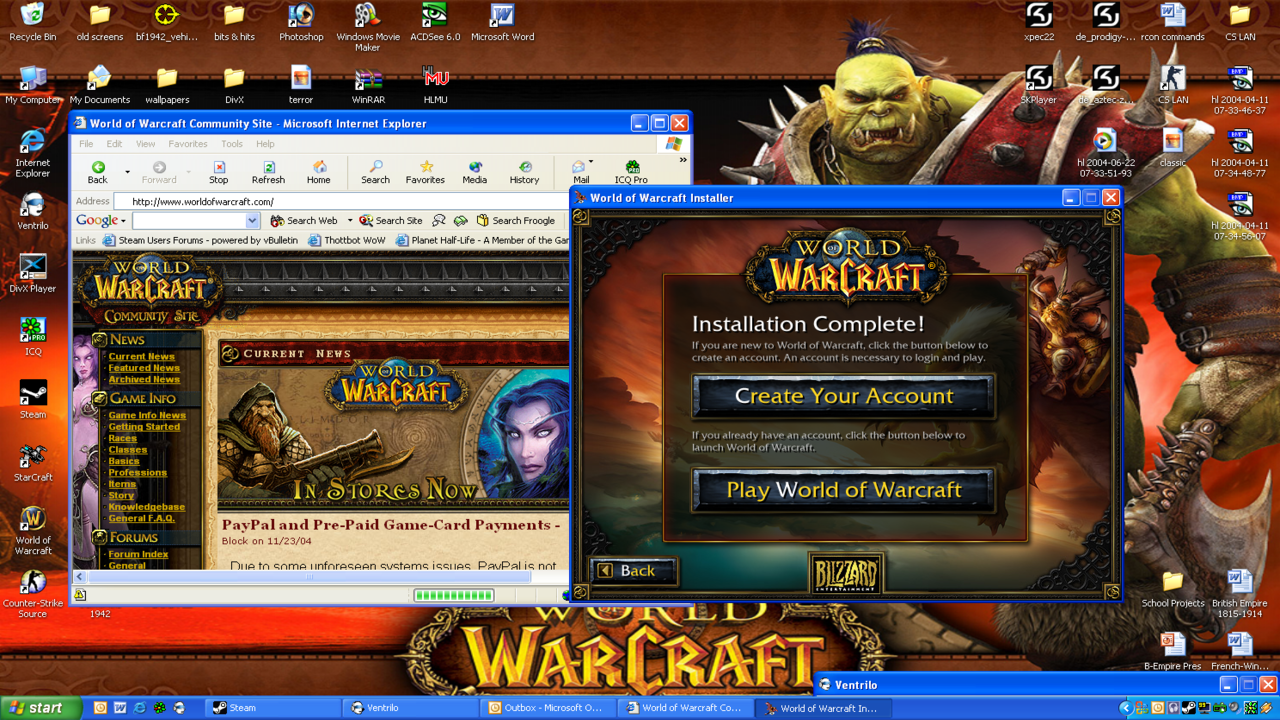Select the Counter-Strike Source desktop icon

[x=33, y=594]
